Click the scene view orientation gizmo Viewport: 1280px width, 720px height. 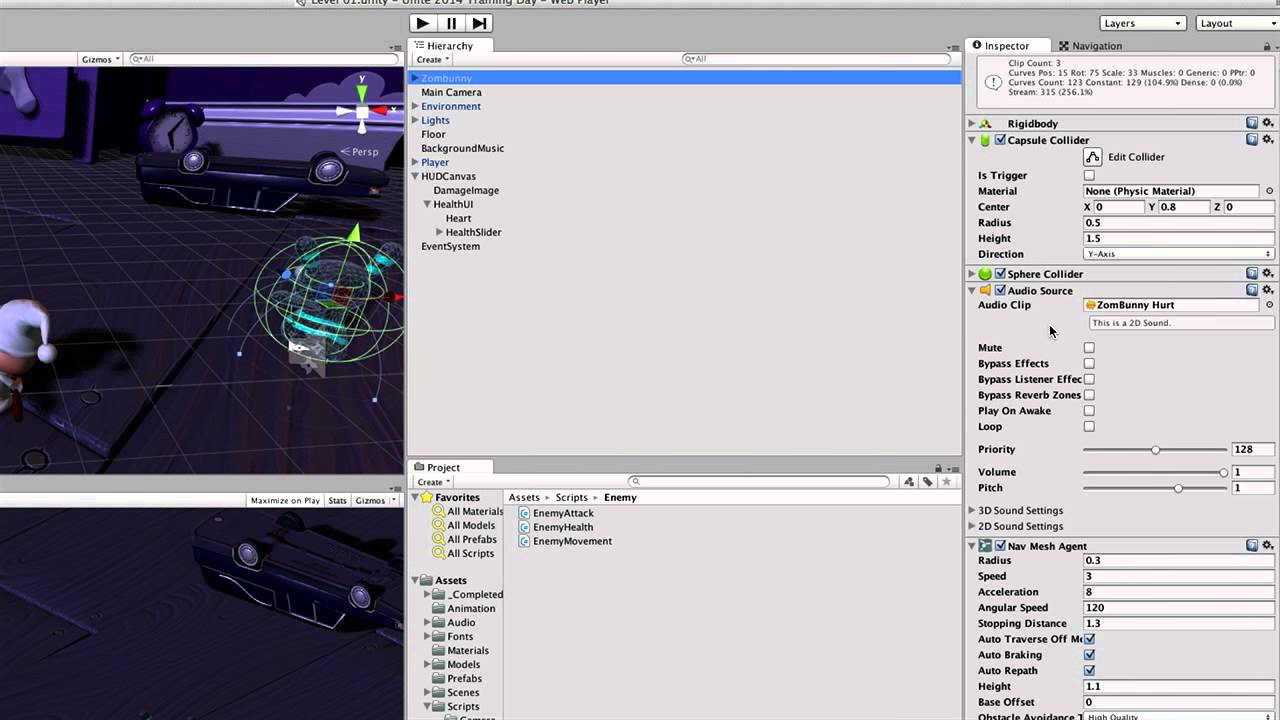coord(363,110)
